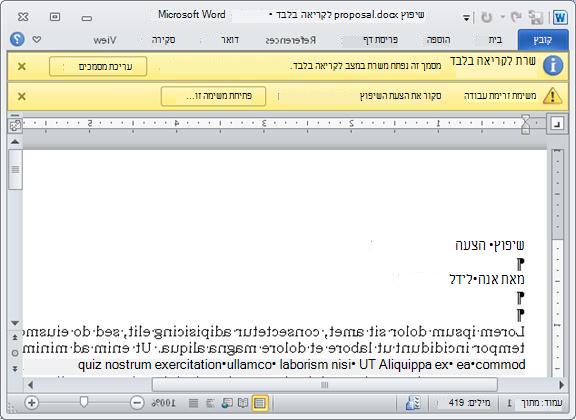Viewport: 576px width, 420px height.
Task: Switch to the פריסת דף (Page Layout) tab
Action: coord(380,40)
